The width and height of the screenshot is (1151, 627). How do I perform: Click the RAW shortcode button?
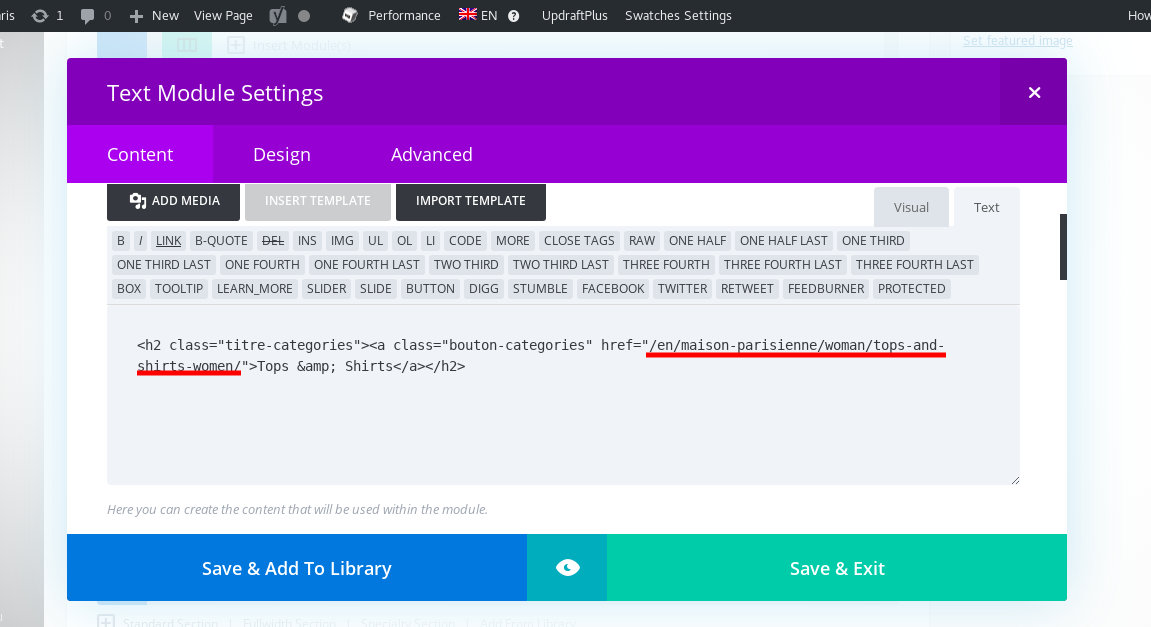click(642, 241)
